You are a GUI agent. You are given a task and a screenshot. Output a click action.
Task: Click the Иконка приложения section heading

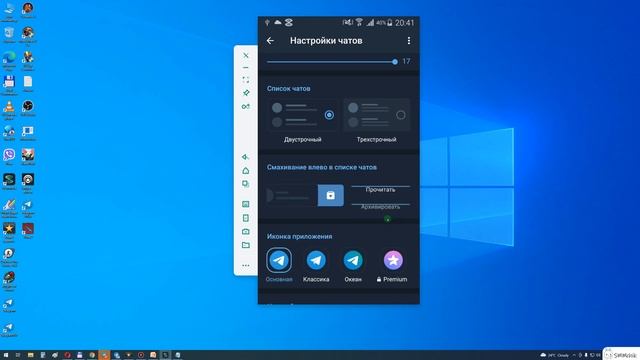(x=300, y=236)
